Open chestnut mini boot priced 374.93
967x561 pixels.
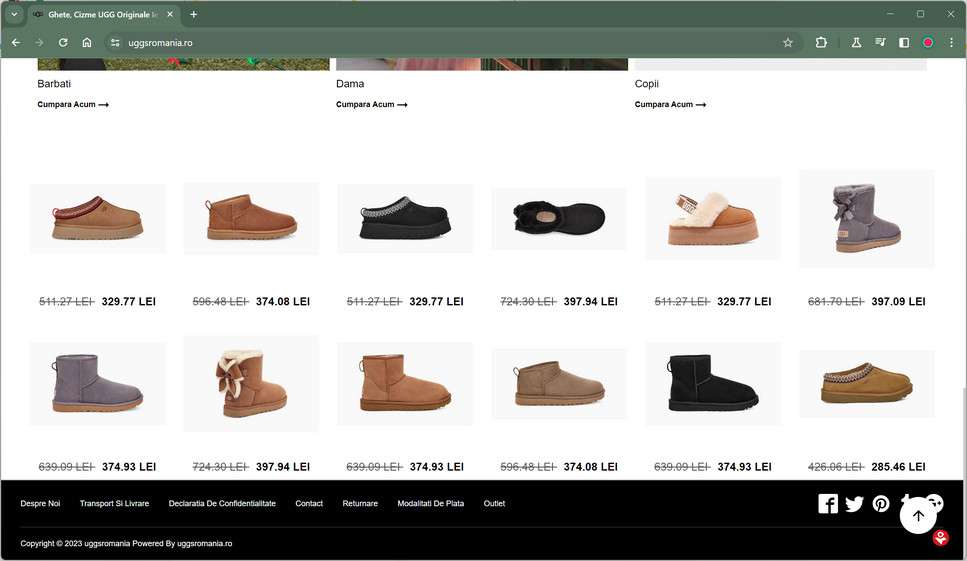coord(405,383)
